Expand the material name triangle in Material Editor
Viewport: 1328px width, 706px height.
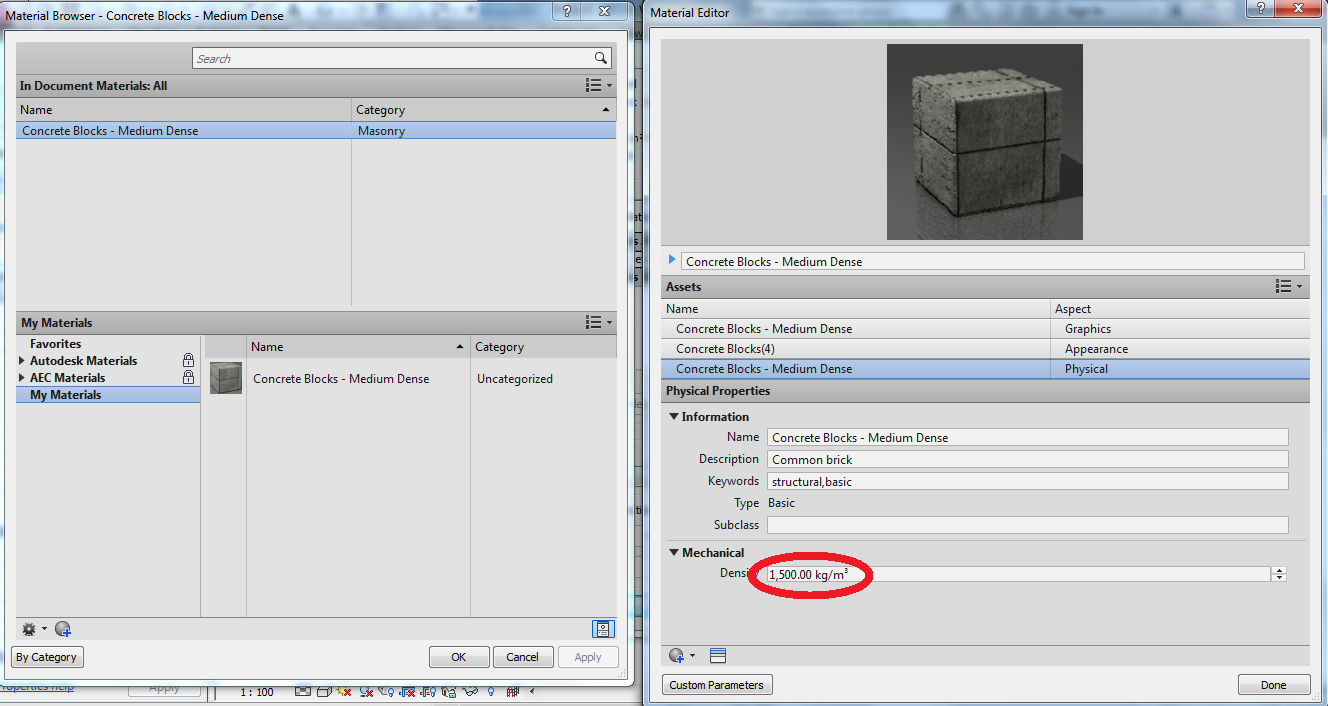pyautogui.click(x=673, y=260)
